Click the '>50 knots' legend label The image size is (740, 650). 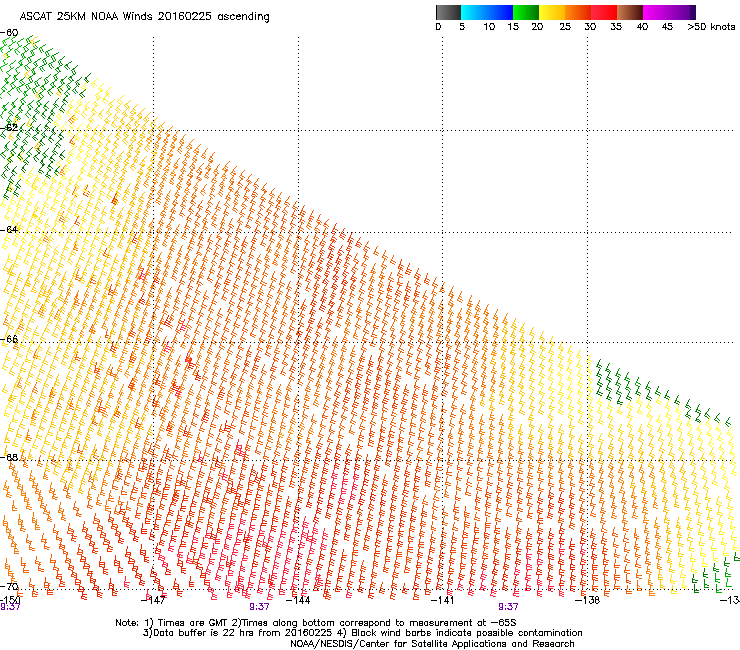tap(711, 26)
